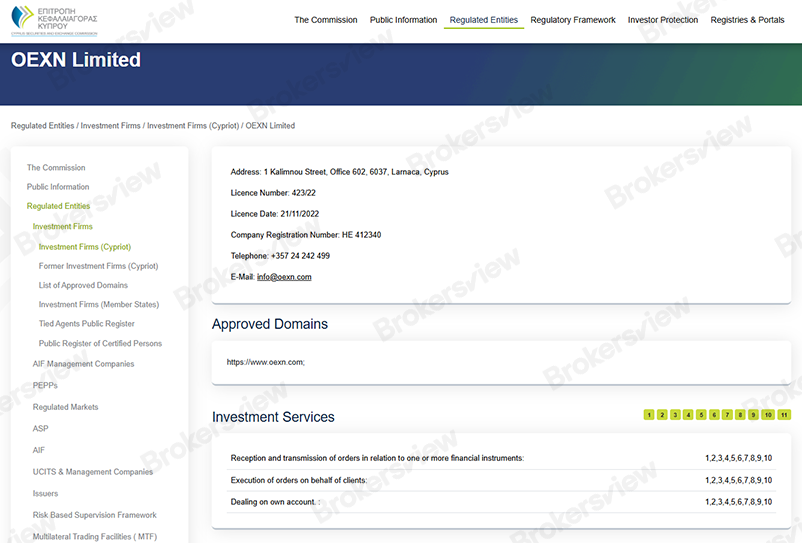
Task: Open AIF in the sidebar
Action: [38, 450]
